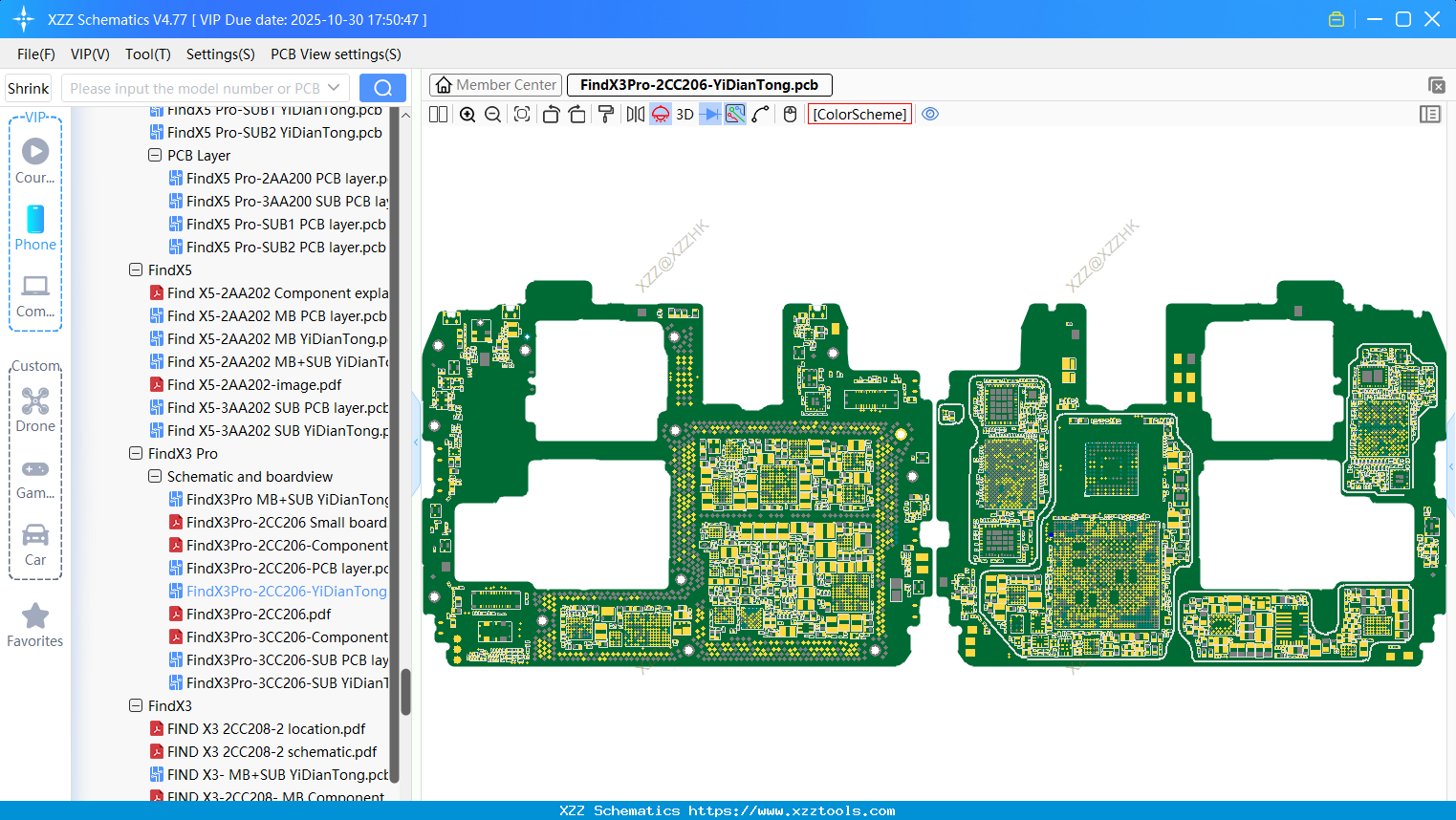Click the fit-to-screen view icon

tap(522, 115)
